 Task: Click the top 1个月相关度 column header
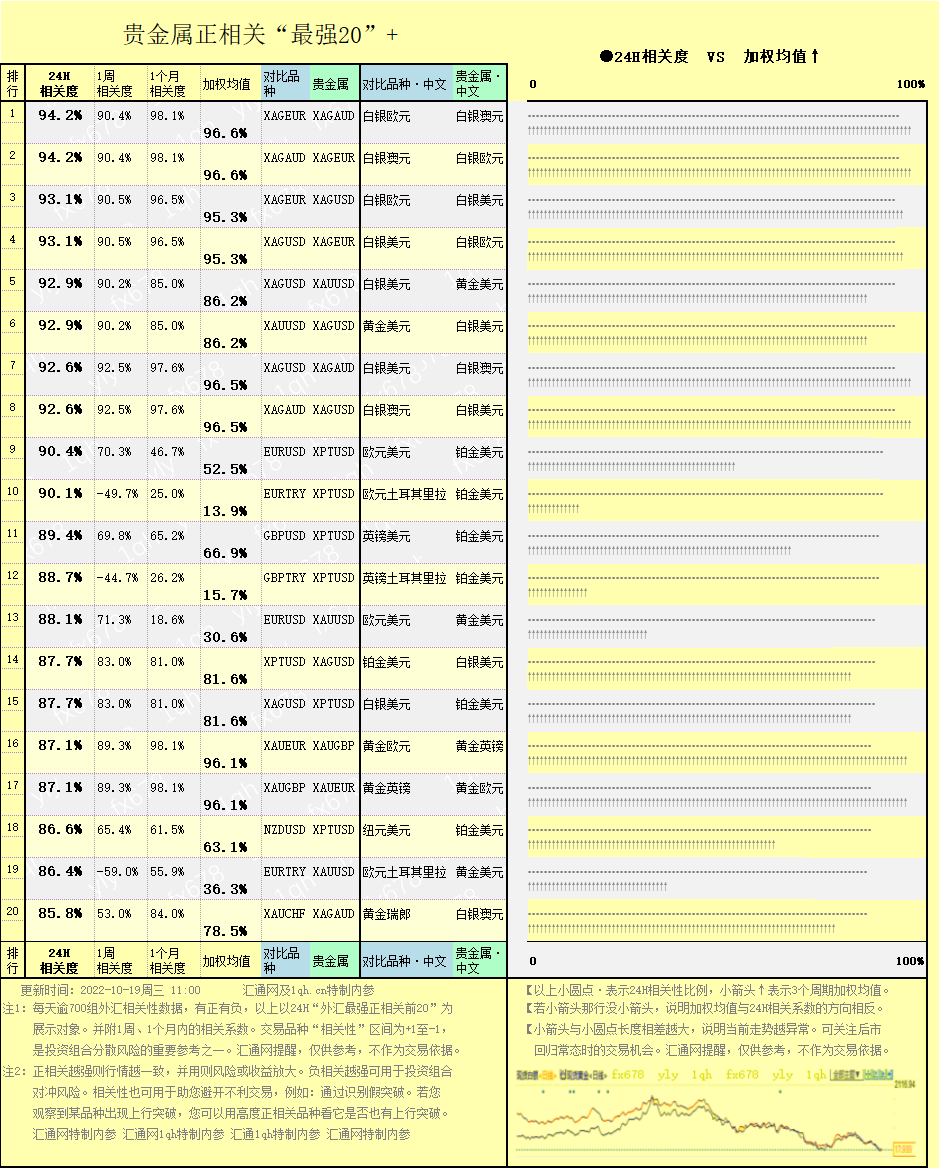click(x=167, y=83)
